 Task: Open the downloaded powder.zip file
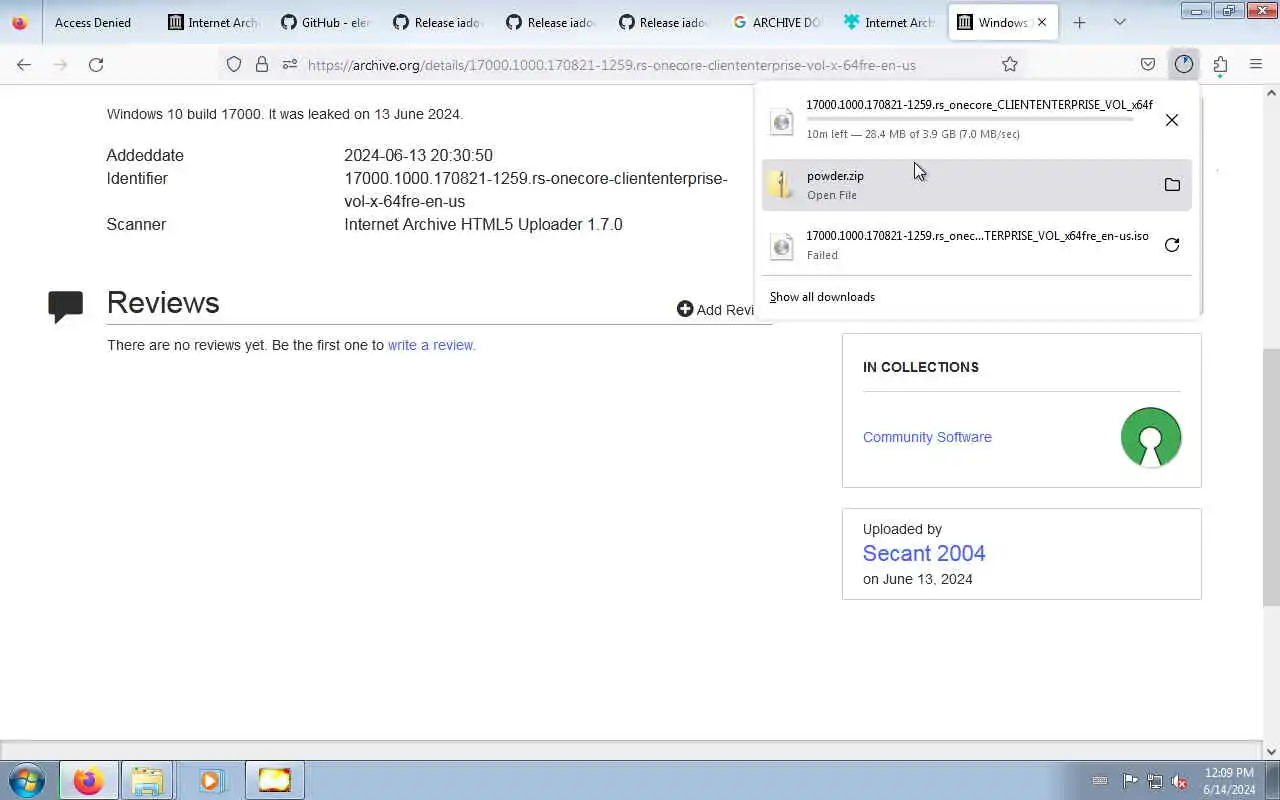point(976,185)
